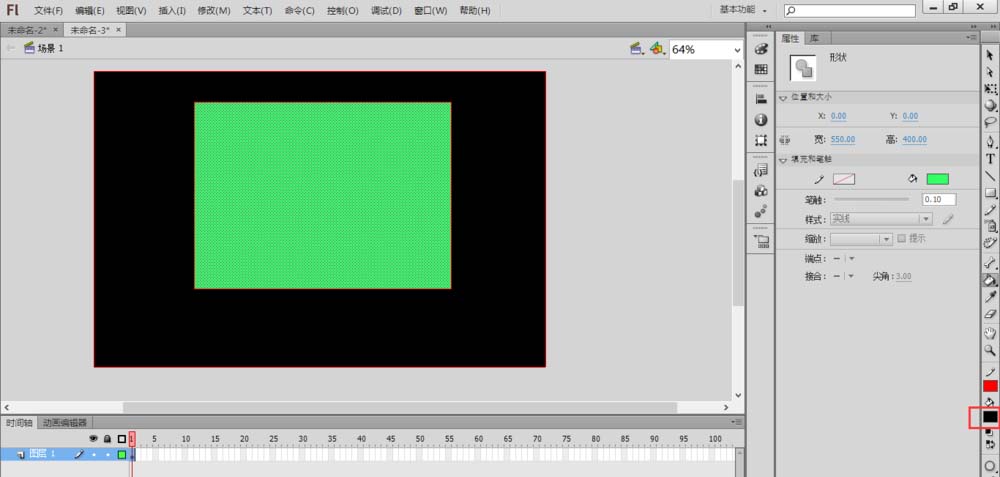The image size is (1000, 477).
Task: Select the Deco tool
Action: pos(990,242)
